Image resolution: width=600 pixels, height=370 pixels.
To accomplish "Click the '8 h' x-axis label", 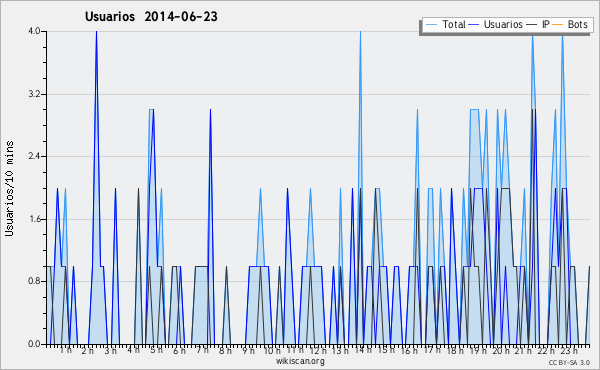I will click(225, 350).
